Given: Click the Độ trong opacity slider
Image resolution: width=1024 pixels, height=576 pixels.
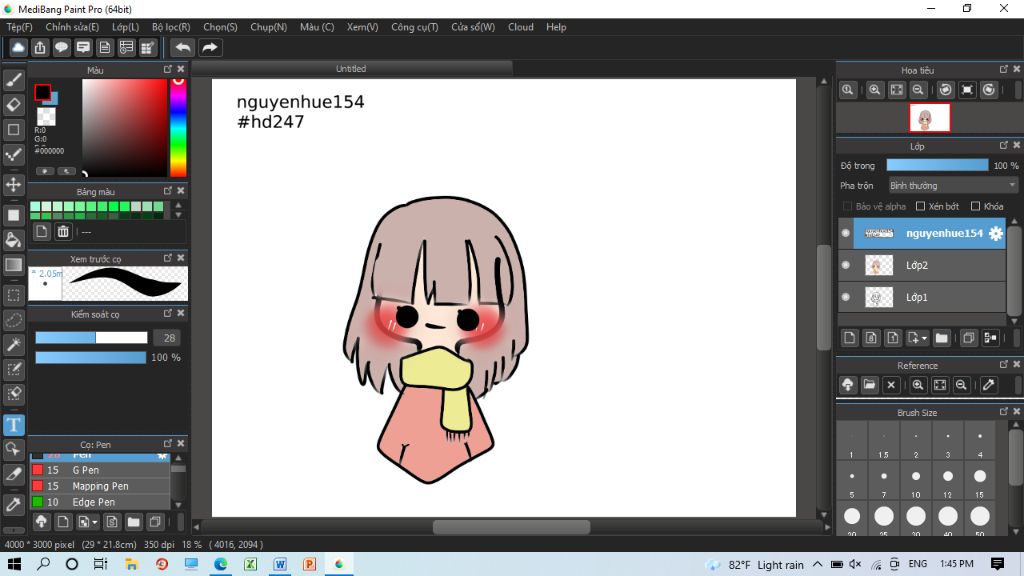Looking at the screenshot, I should [x=937, y=165].
